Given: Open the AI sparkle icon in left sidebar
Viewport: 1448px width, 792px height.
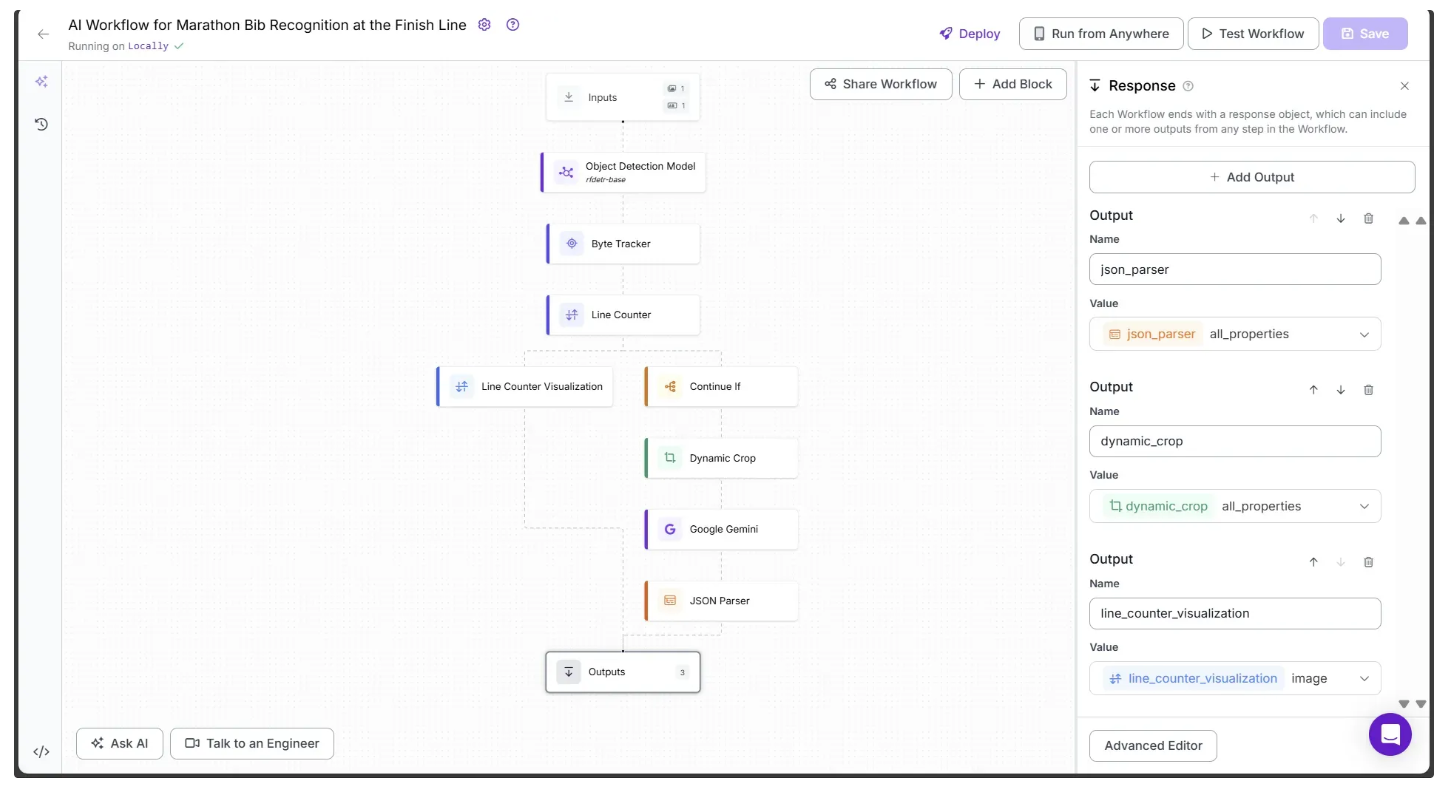Looking at the screenshot, I should [x=41, y=82].
